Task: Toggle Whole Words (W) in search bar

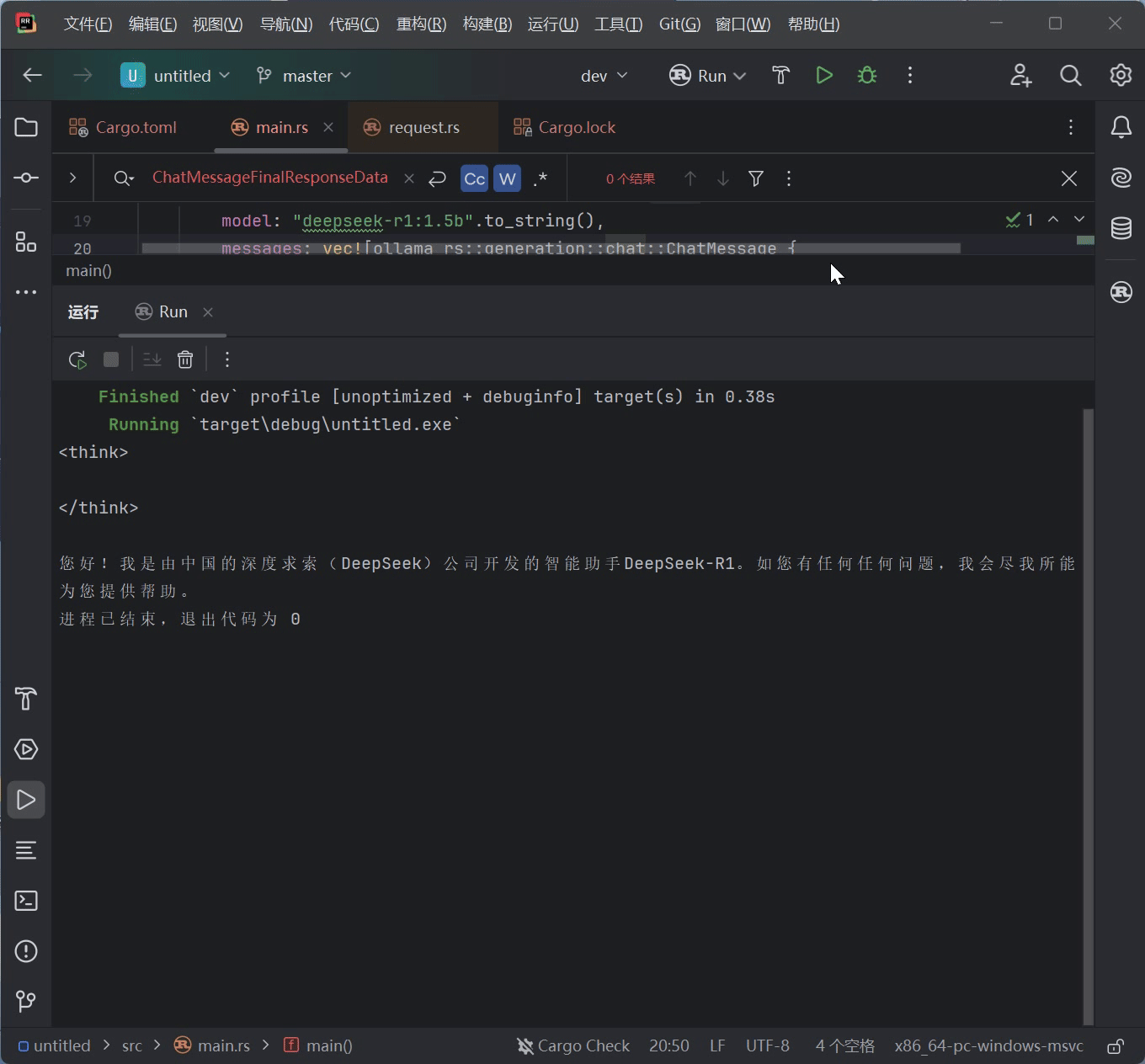Action: click(x=507, y=178)
